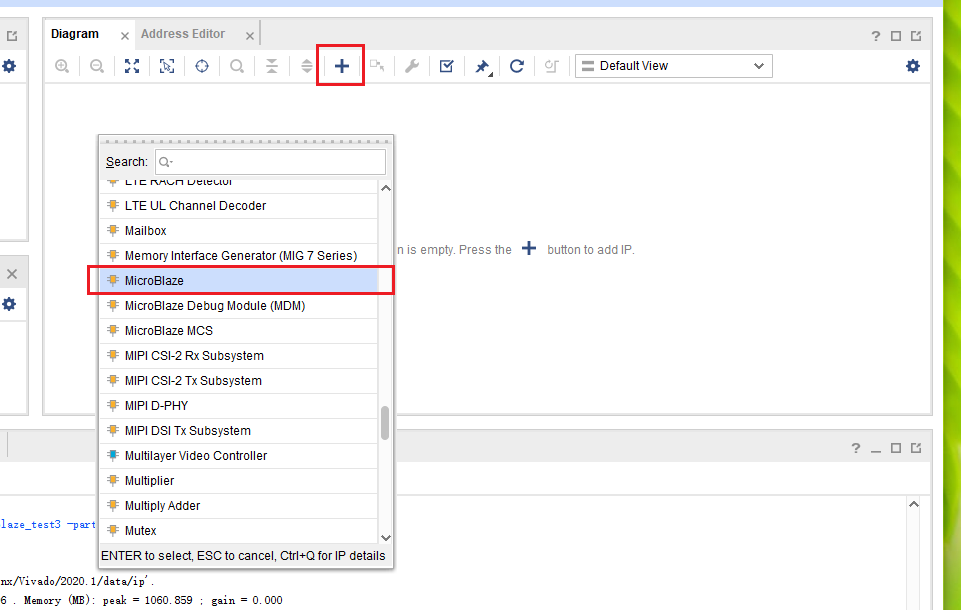This screenshot has width=961, height=610.
Task: Select the Zoom Out tool
Action: (96, 65)
